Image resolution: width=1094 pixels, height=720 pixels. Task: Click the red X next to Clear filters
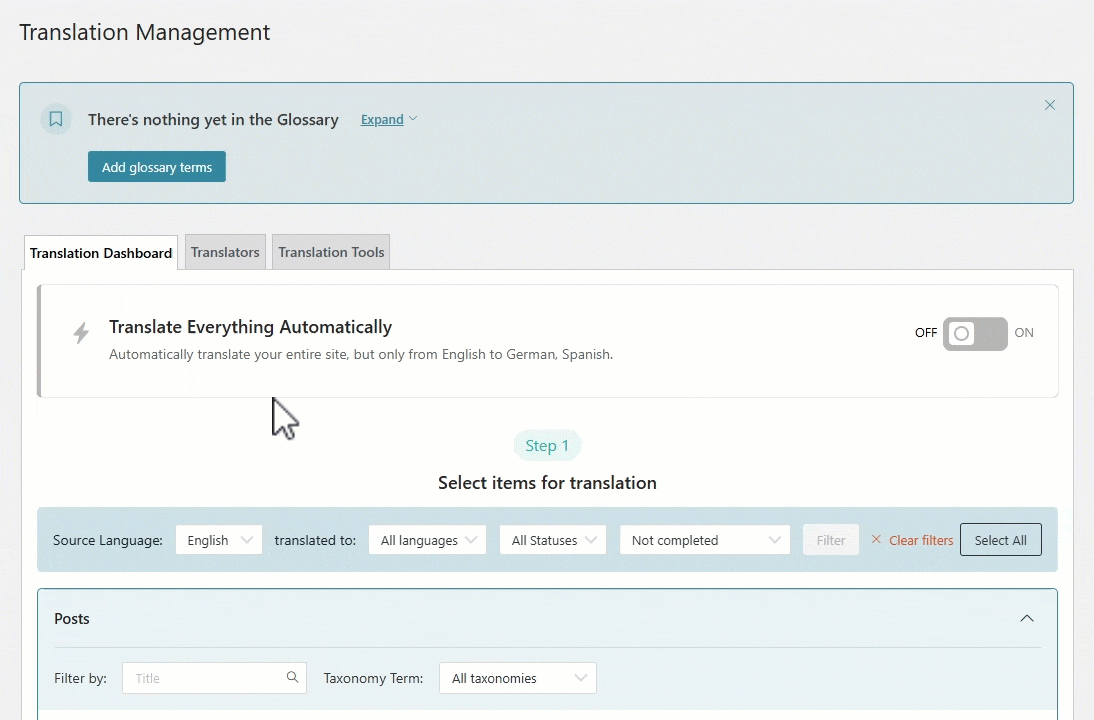(x=876, y=540)
